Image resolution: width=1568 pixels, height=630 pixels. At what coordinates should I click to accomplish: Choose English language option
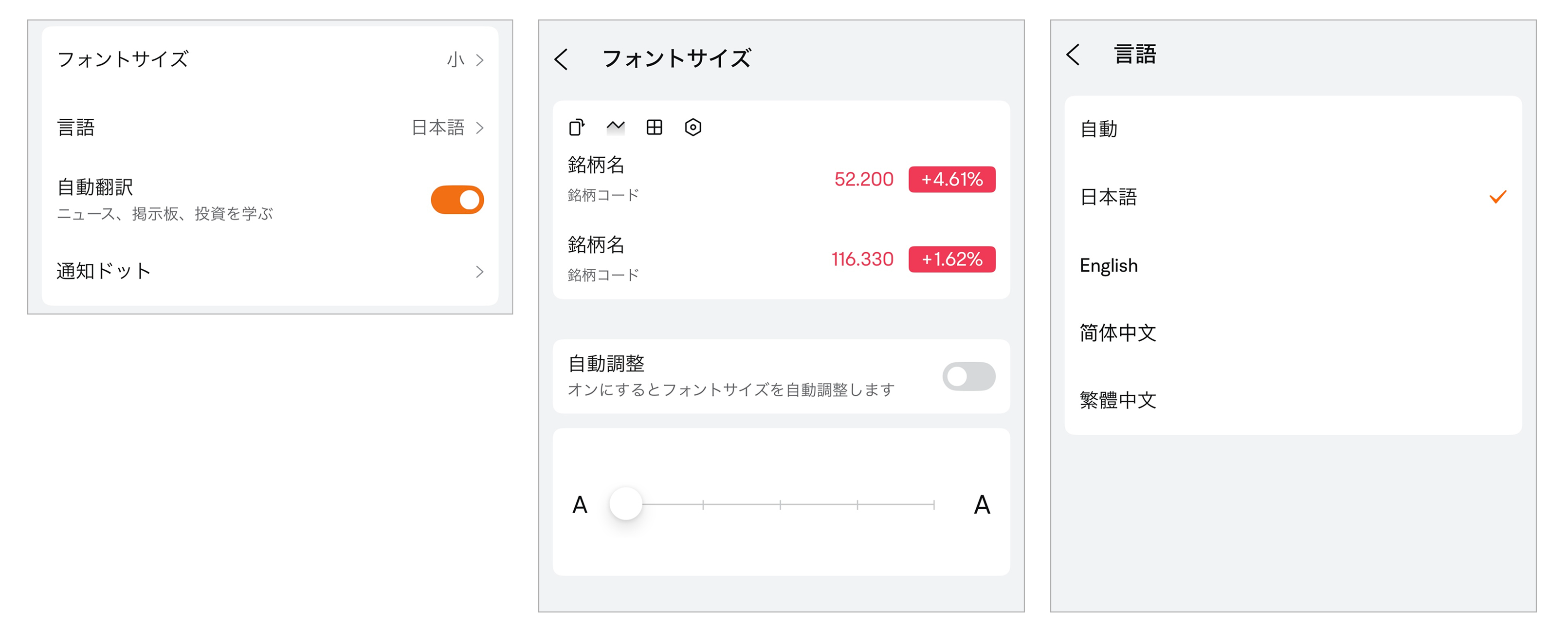pyautogui.click(x=1109, y=265)
